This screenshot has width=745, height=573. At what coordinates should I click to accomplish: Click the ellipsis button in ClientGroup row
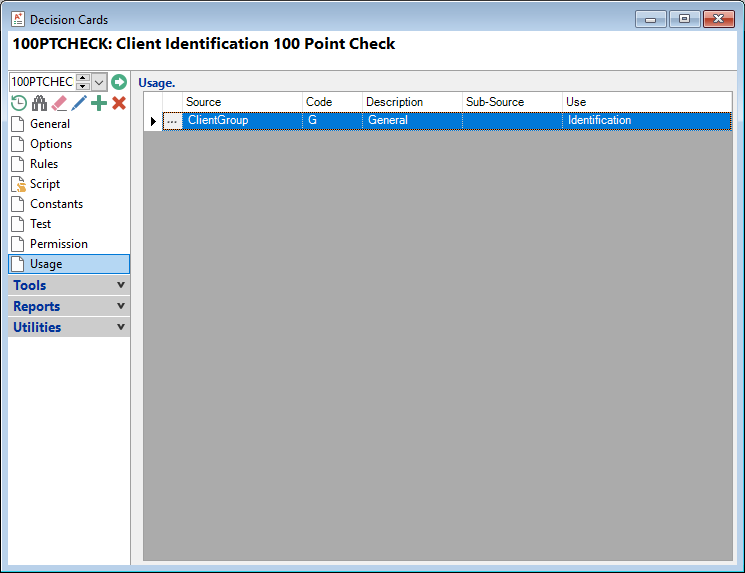pos(172,121)
